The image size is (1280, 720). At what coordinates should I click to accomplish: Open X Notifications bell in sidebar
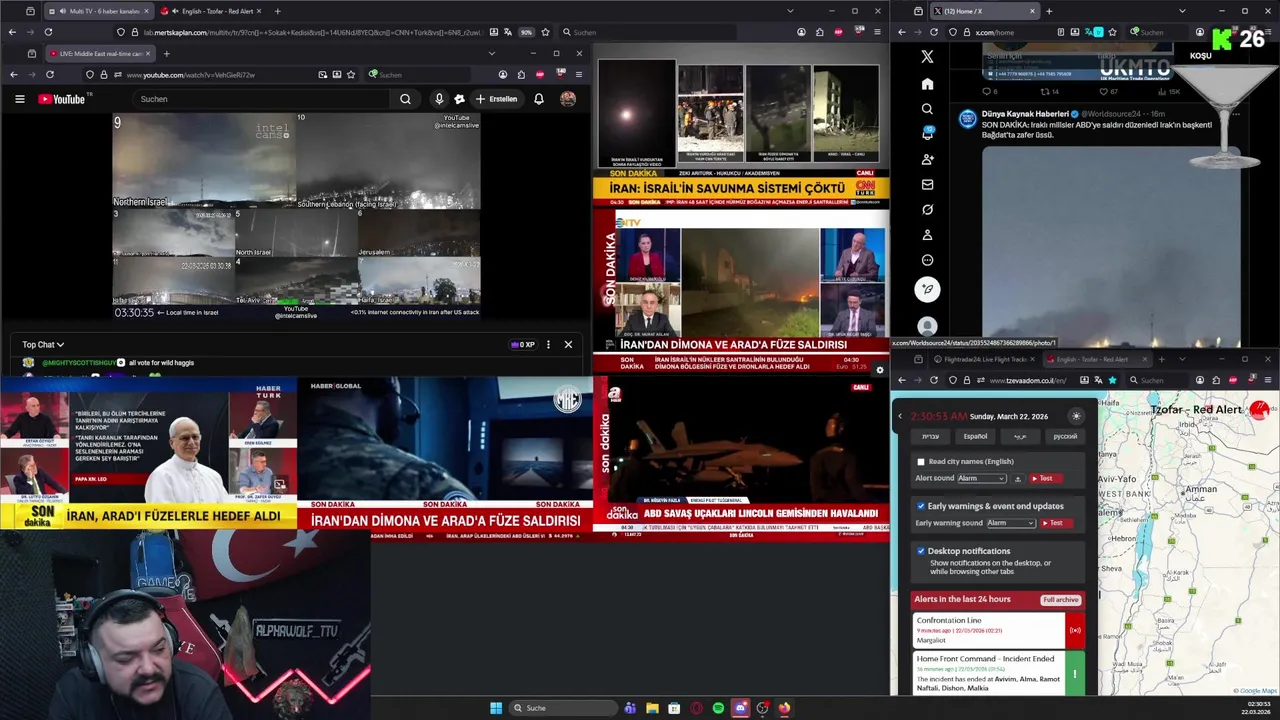coord(927,134)
